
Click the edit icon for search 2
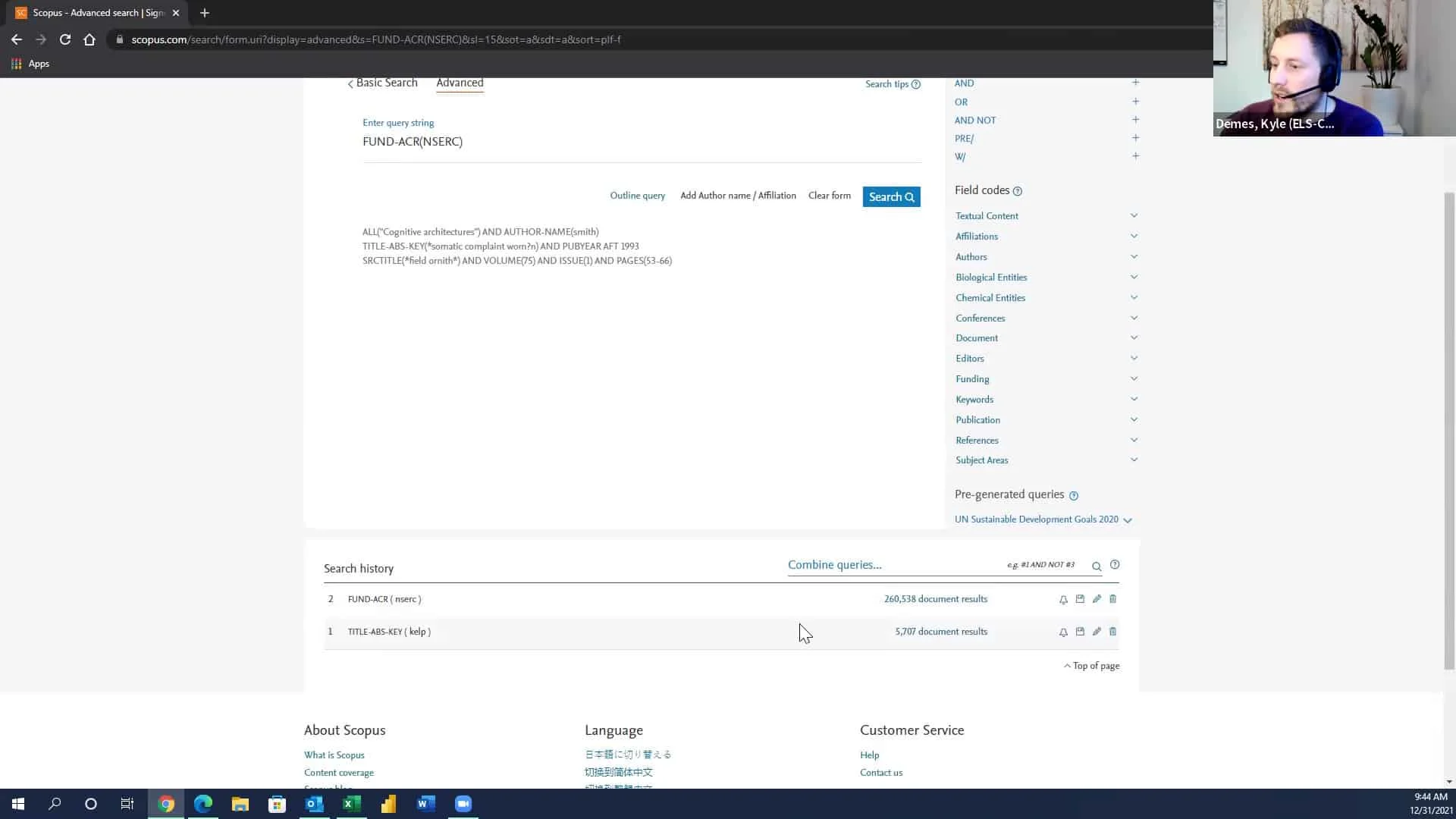coord(1096,598)
